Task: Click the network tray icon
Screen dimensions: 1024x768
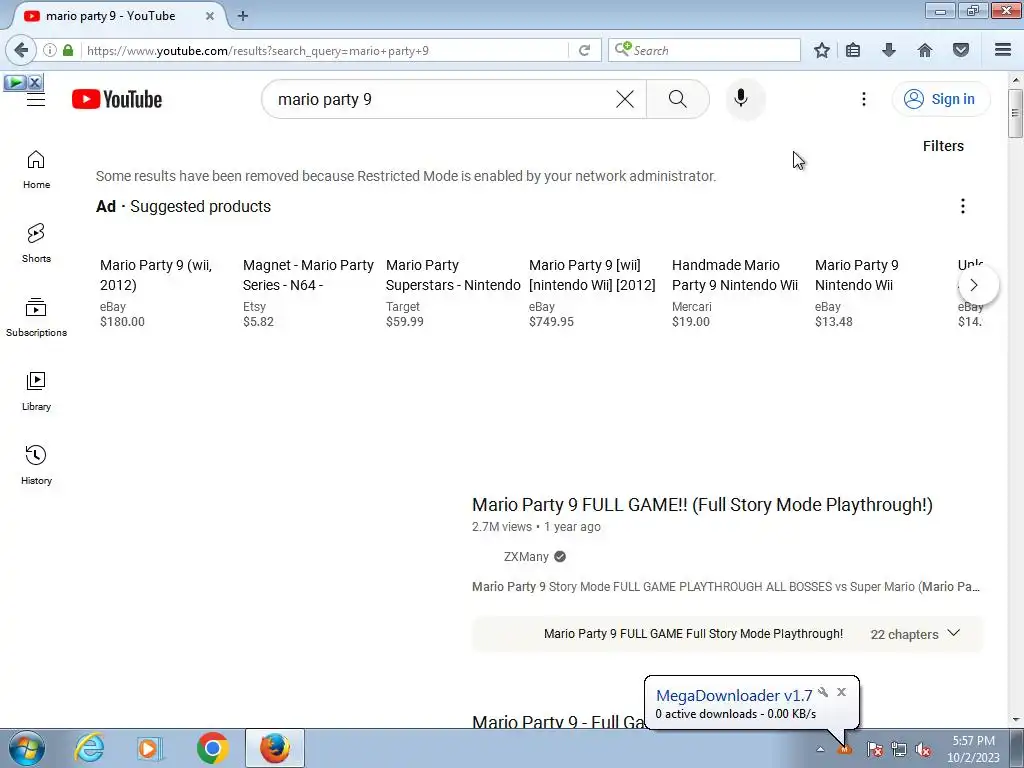Action: [x=899, y=750]
